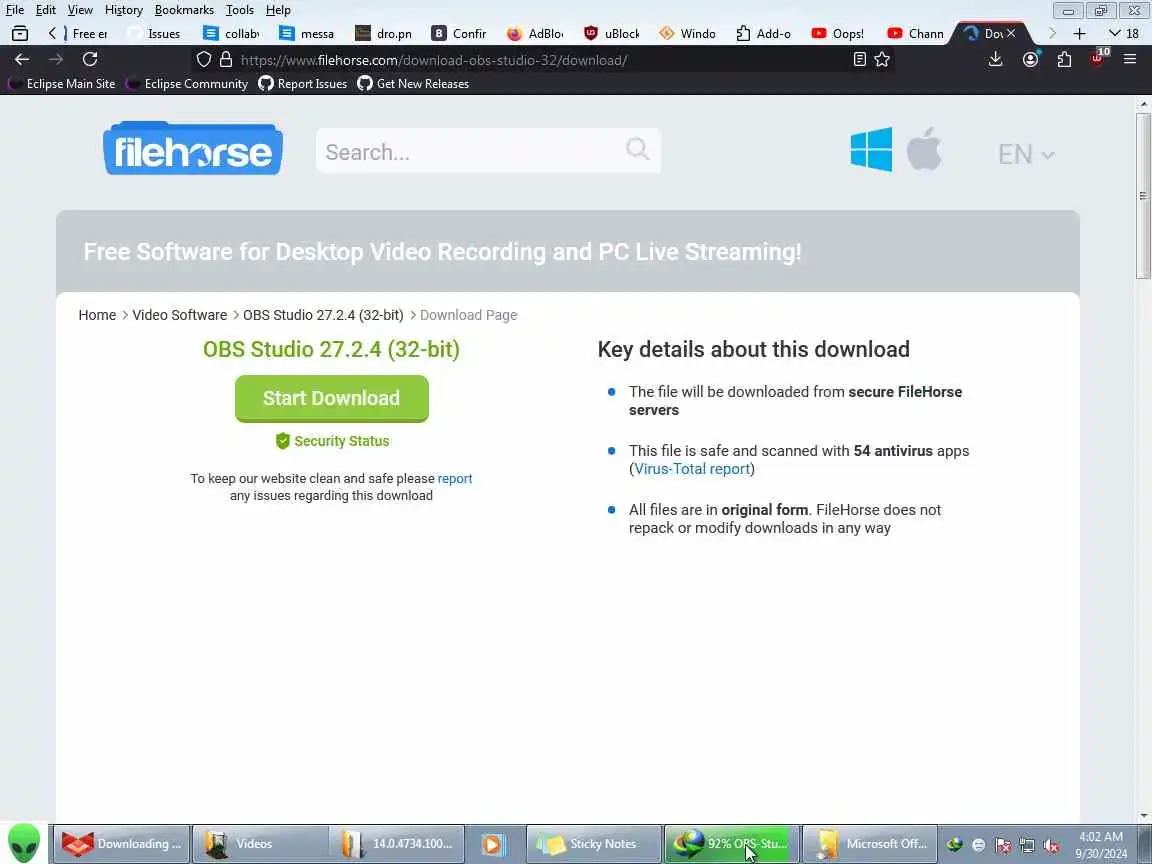Click the padlock site info icon
Image resolution: width=1152 pixels, height=864 pixels.
point(226,60)
